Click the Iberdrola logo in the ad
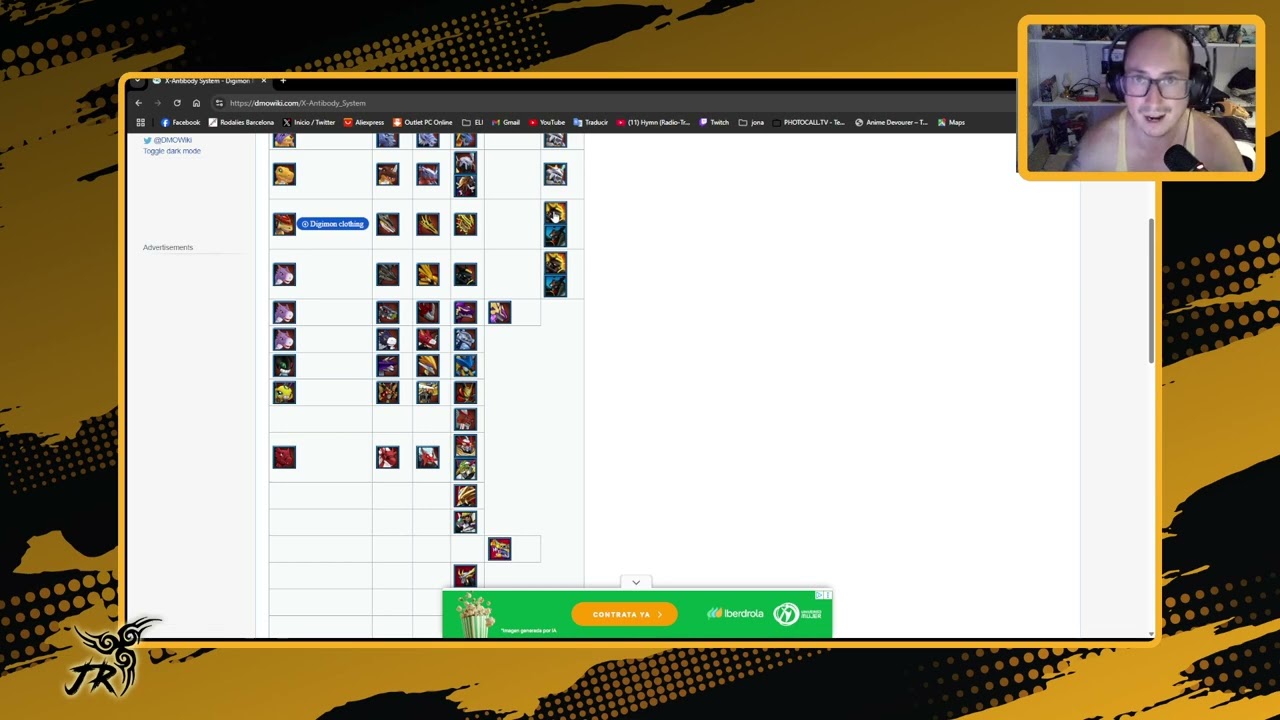 point(735,614)
